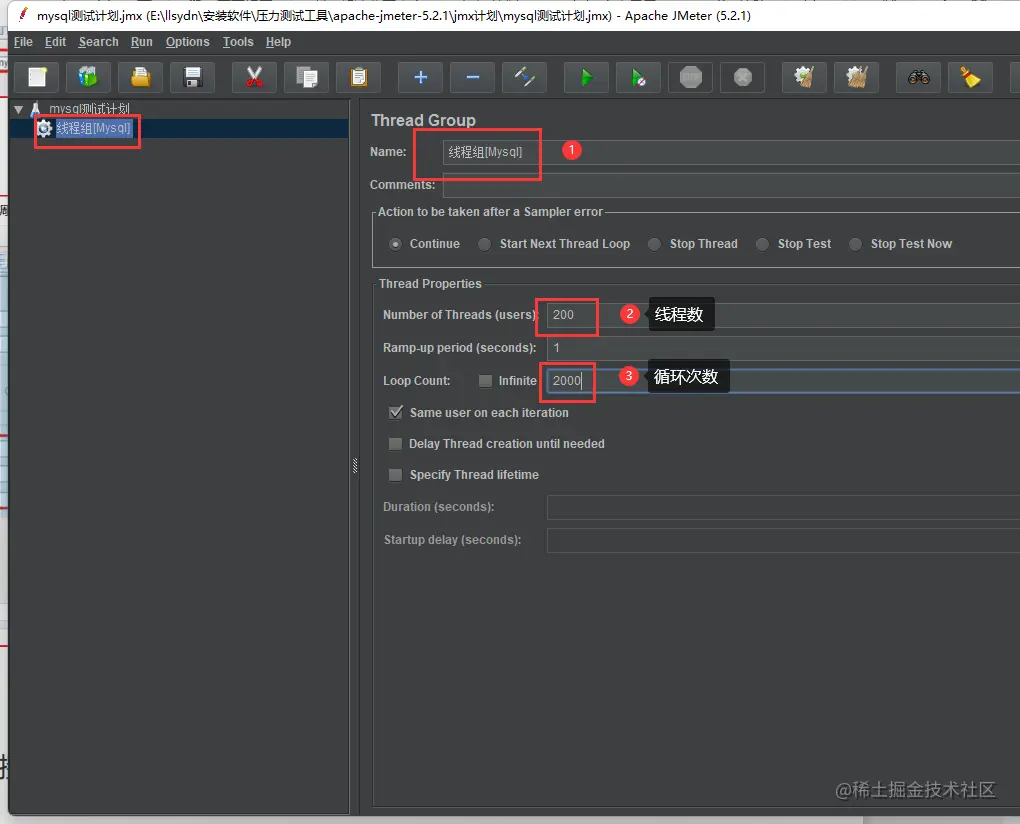Uncheck Same user on each iteration
1020x824 pixels.
[x=396, y=412]
